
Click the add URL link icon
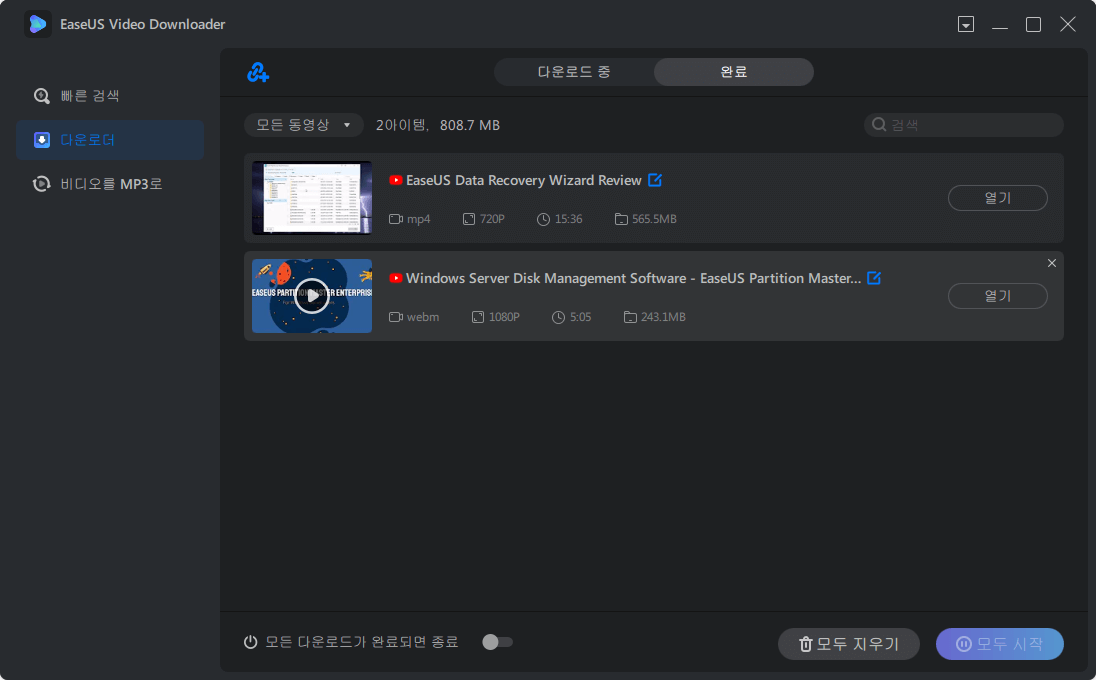[258, 72]
